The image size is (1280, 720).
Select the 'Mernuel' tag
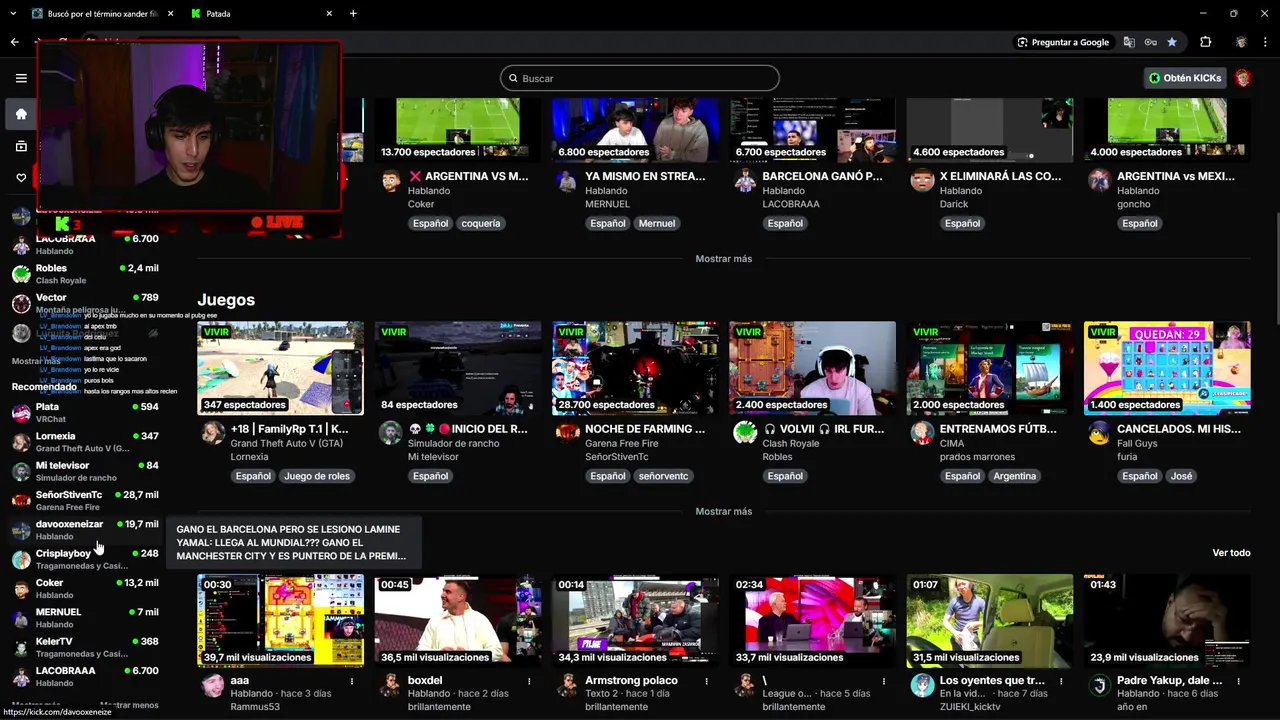coord(657,224)
